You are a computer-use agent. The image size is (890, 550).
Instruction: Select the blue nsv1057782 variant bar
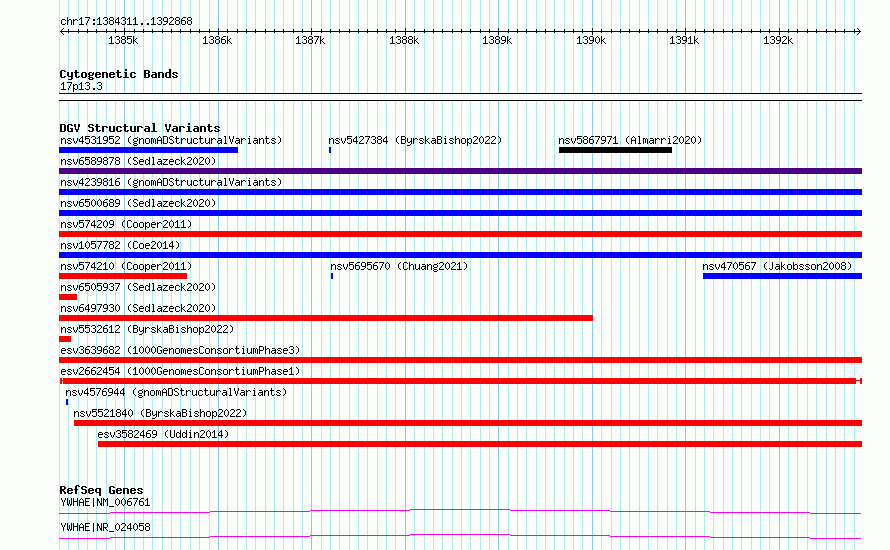point(460,255)
